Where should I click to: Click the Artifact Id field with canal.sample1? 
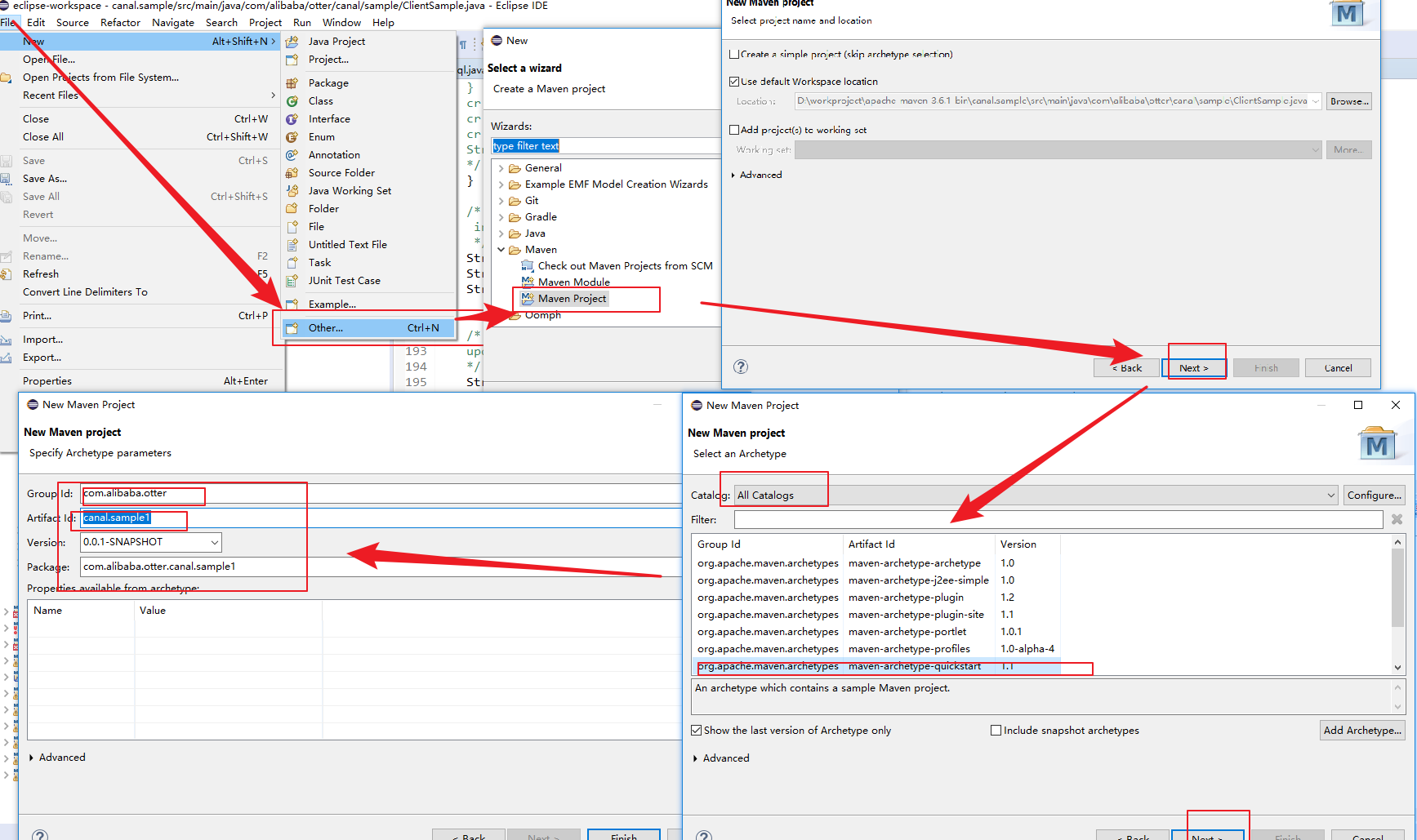(x=381, y=518)
